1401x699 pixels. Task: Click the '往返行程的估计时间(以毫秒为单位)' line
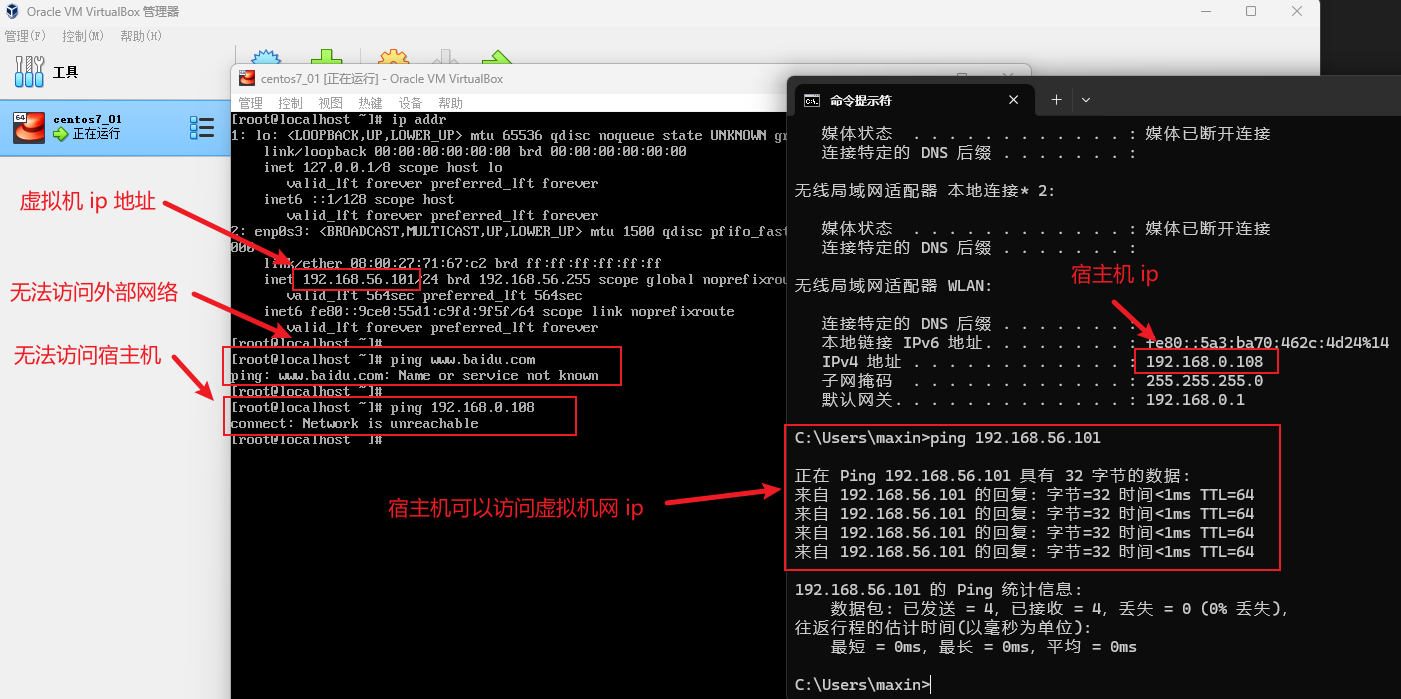[943, 628]
